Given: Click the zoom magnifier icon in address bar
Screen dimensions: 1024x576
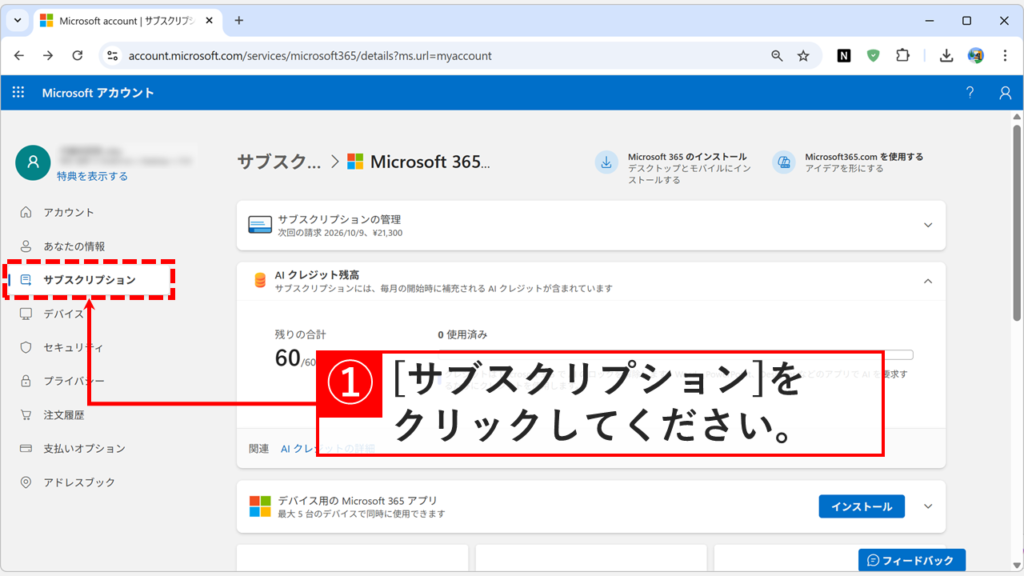Looking at the screenshot, I should [x=776, y=56].
